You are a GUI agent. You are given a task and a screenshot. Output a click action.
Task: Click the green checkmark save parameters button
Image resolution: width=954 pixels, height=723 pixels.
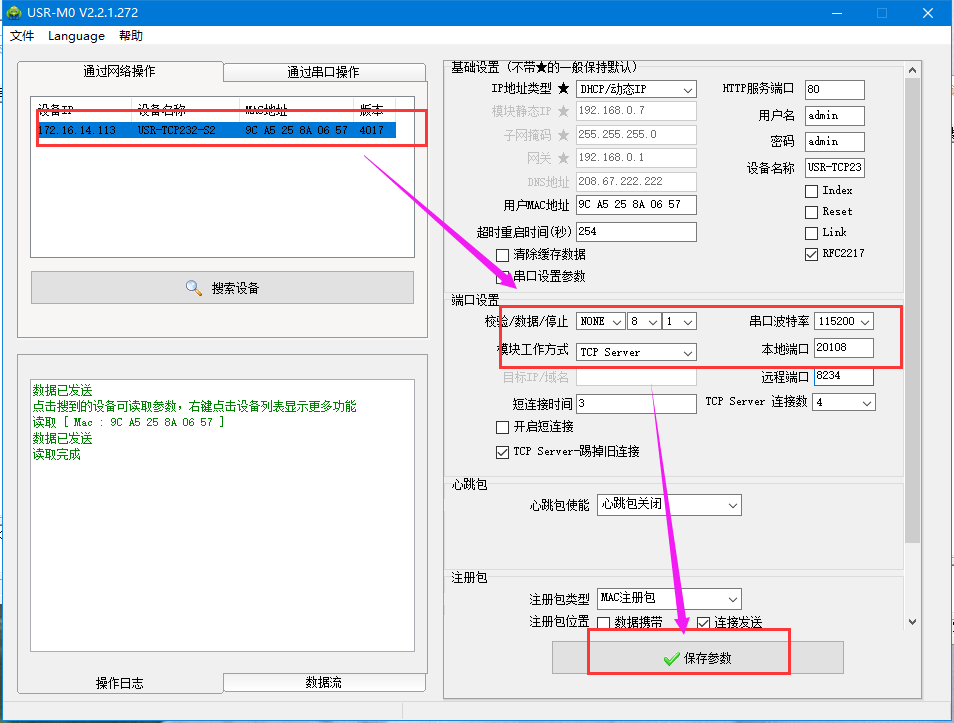[x=698, y=658]
